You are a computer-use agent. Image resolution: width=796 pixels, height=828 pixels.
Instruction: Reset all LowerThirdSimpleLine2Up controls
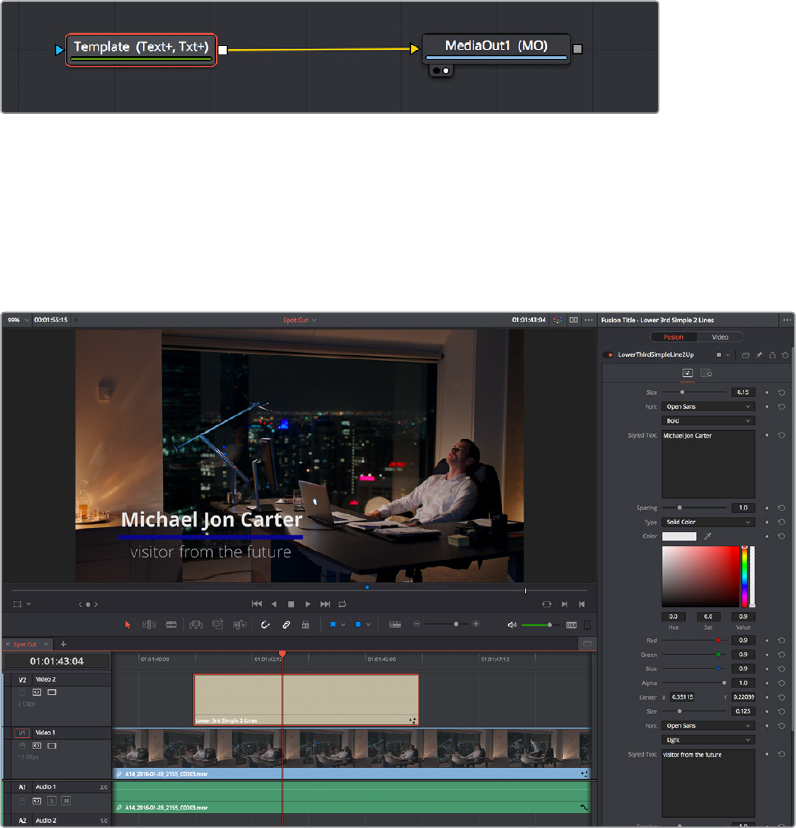coord(785,355)
